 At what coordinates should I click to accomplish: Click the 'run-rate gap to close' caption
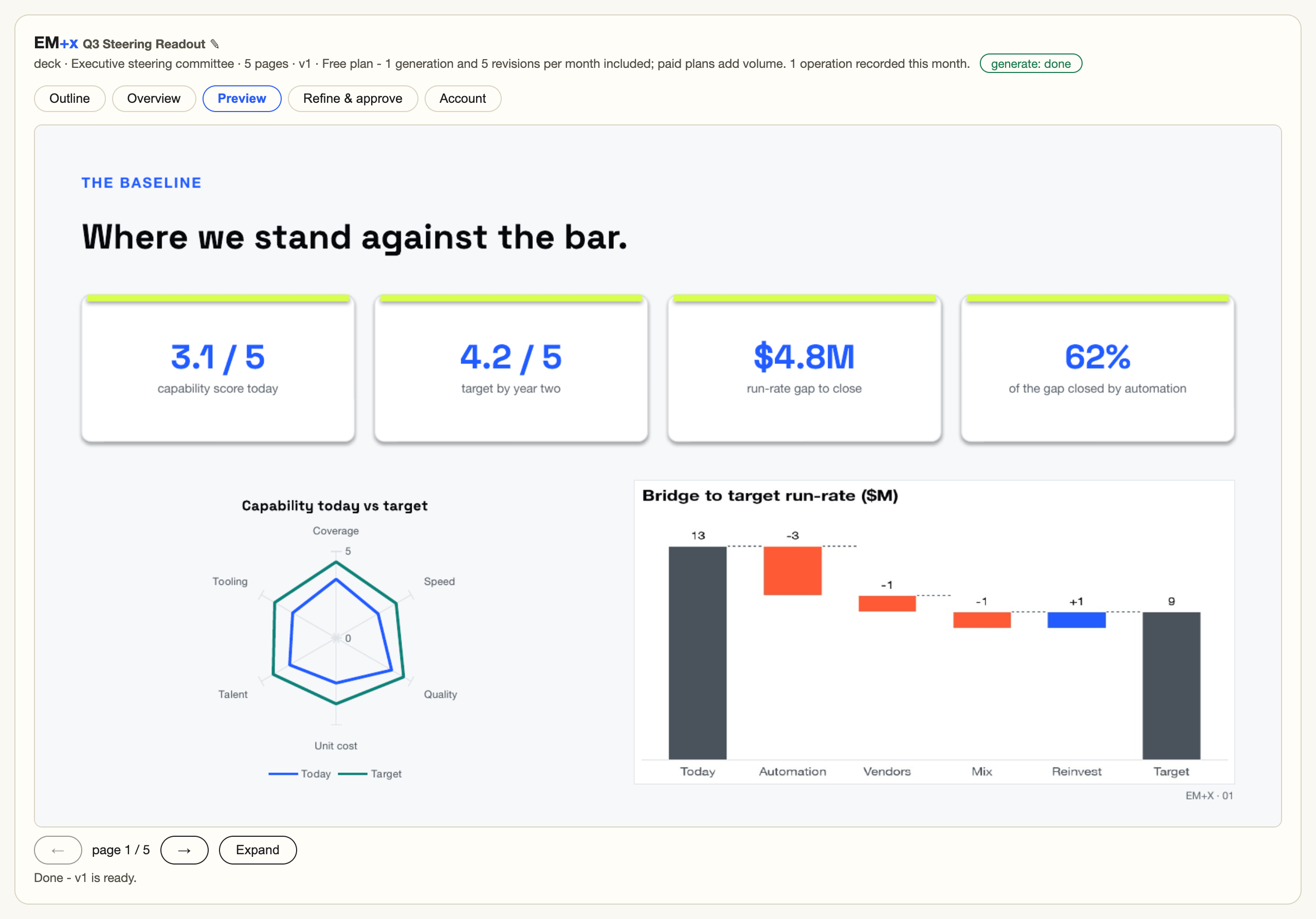point(804,389)
